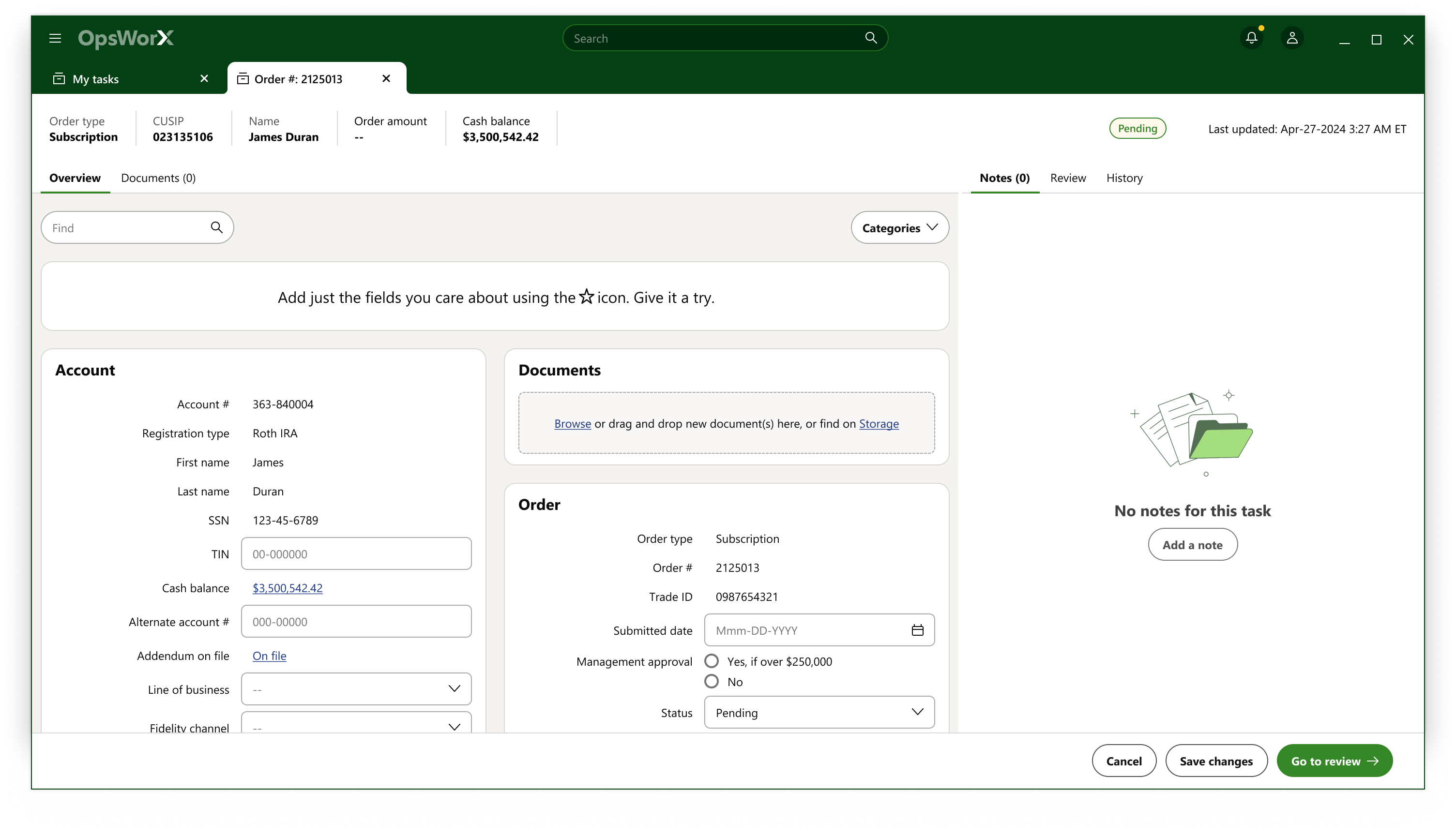Click the top search magnifier icon
Screen dimensions: 1456x836
871,38
